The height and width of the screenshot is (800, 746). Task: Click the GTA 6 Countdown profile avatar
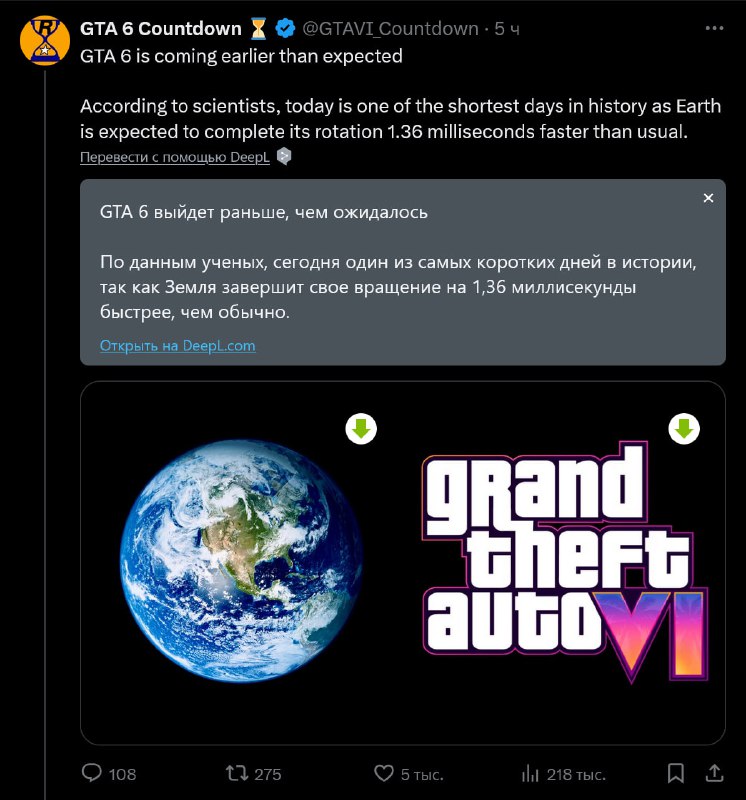pos(43,38)
